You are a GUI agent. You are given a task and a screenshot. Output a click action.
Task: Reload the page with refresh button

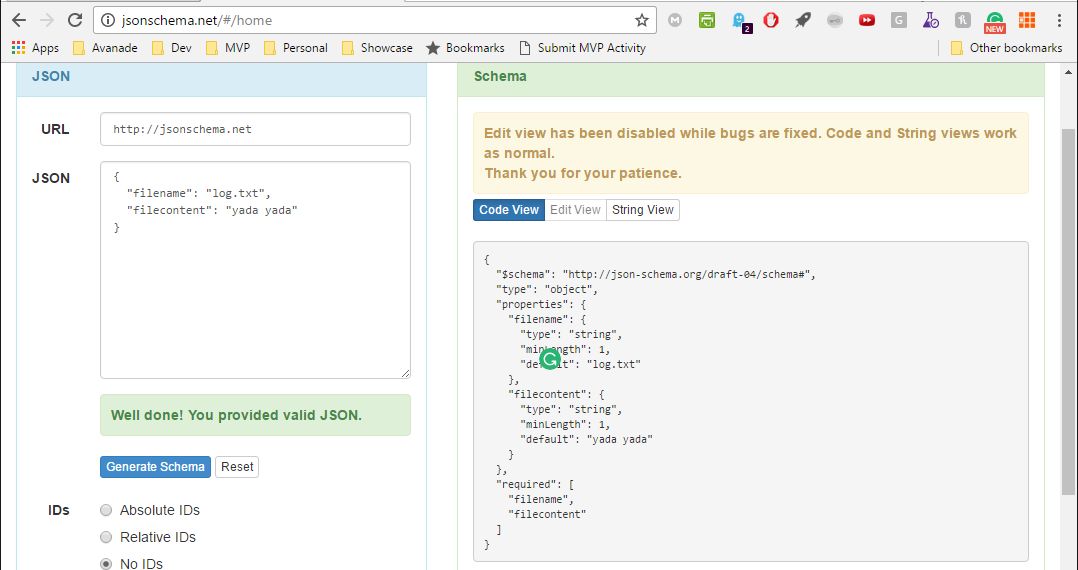click(x=75, y=20)
